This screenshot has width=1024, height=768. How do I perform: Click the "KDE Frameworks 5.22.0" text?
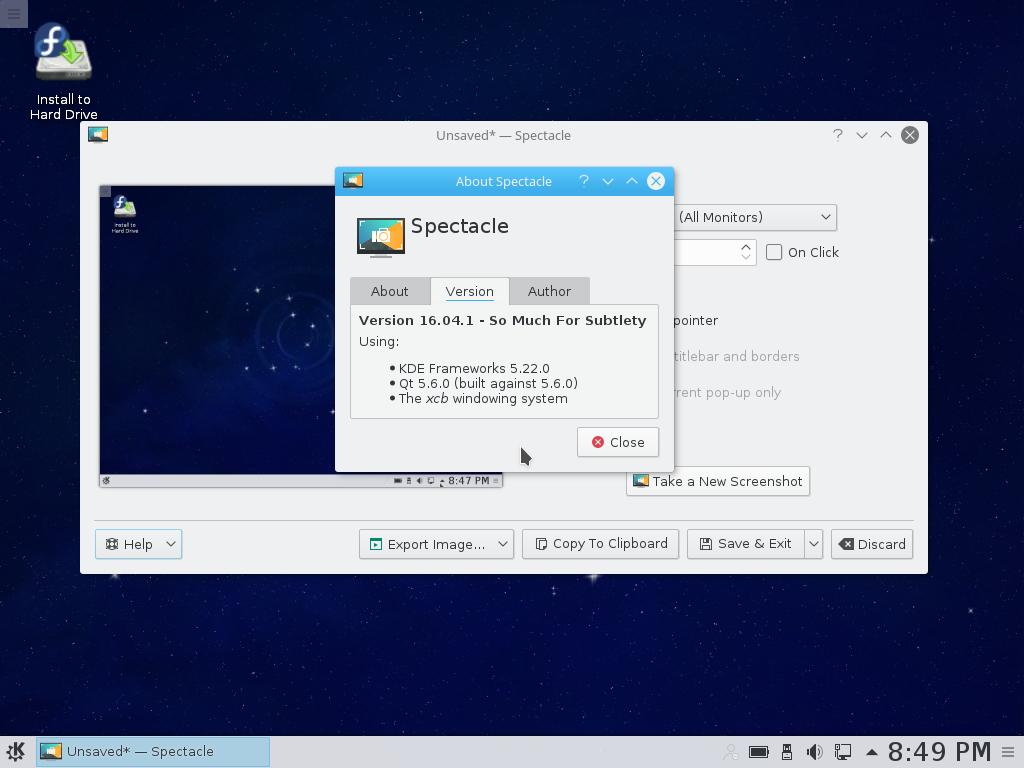[x=474, y=368]
